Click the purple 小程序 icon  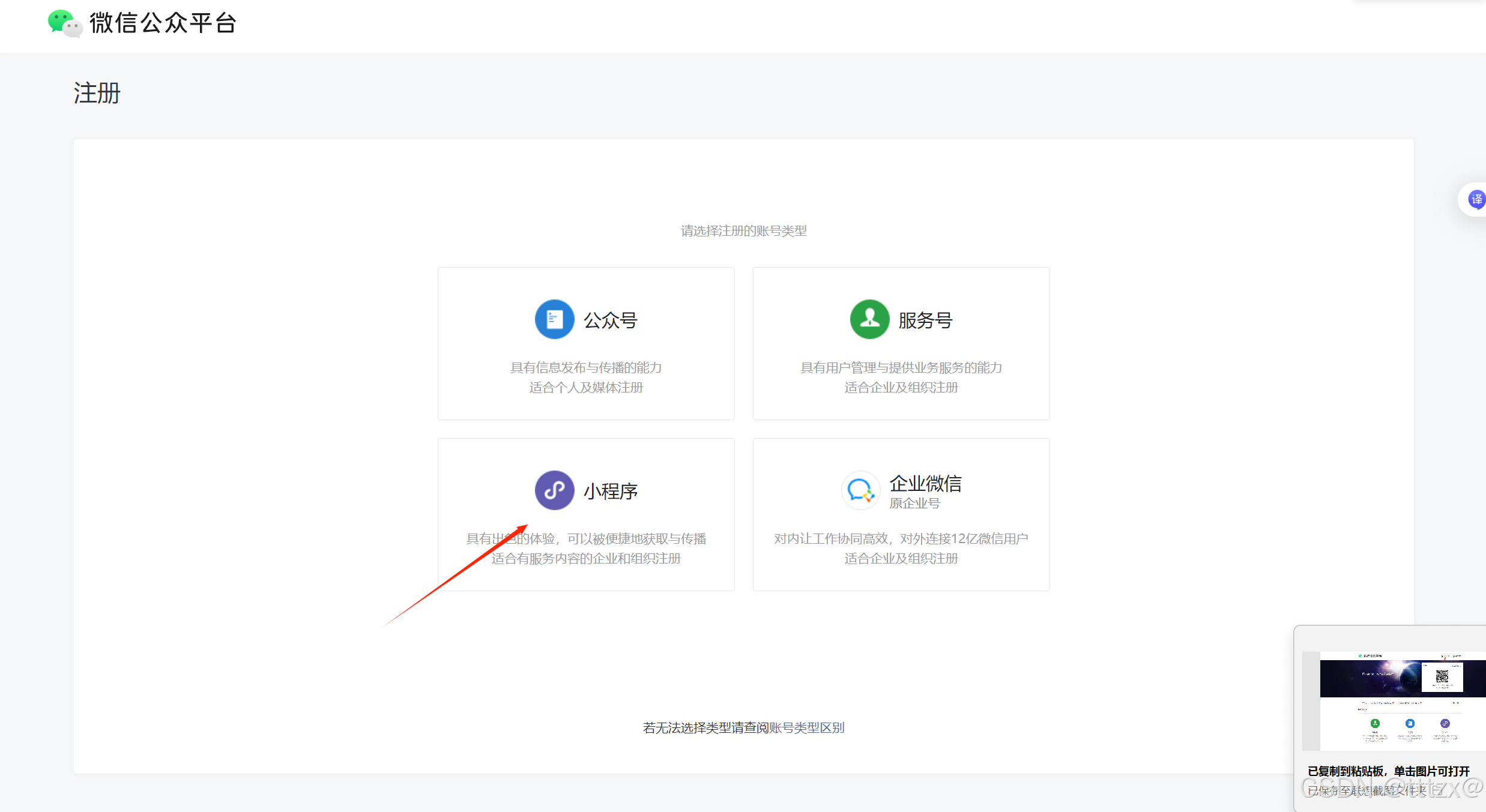click(x=554, y=490)
